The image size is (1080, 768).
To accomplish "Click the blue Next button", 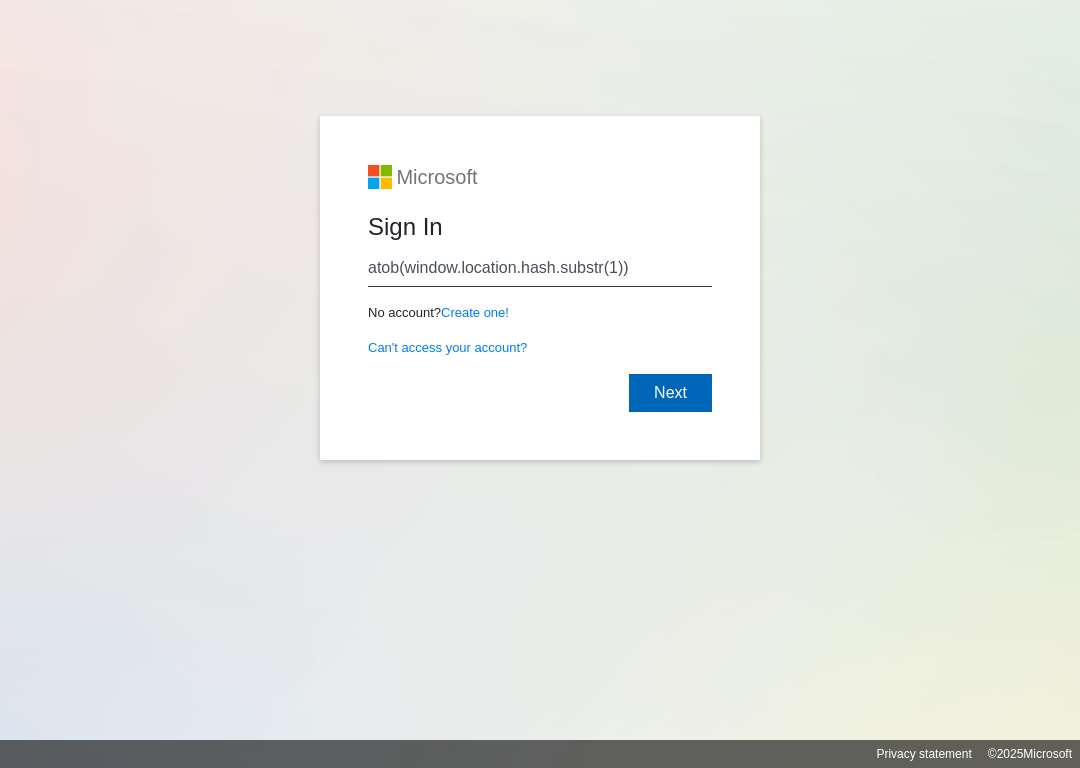I will point(669,393).
